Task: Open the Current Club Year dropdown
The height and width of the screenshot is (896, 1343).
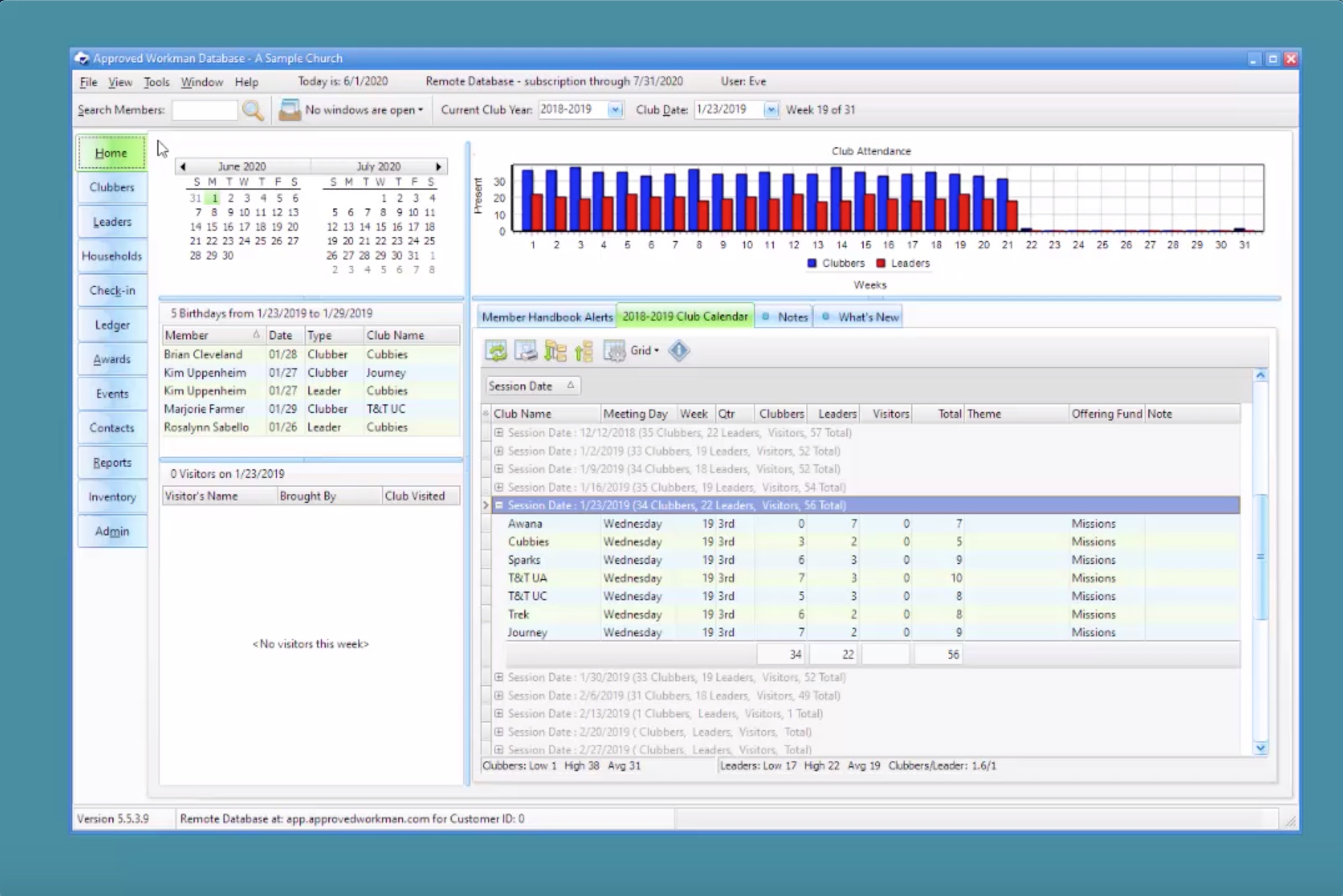Action: pos(615,110)
